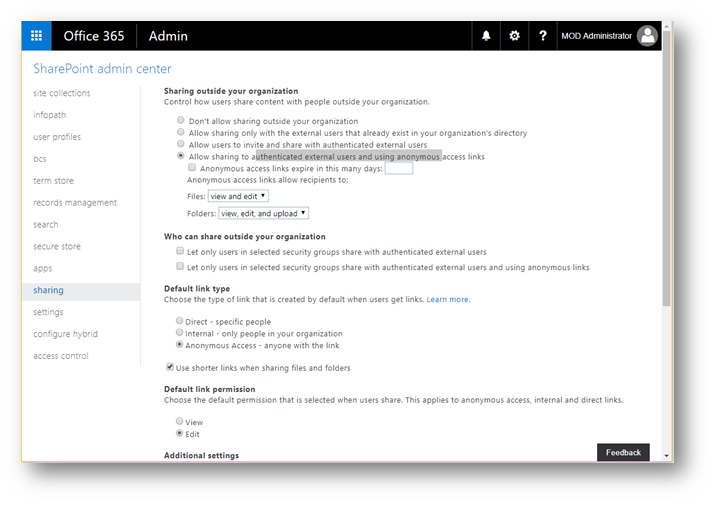Enable anonymous access links expiration checkbox

point(192,168)
